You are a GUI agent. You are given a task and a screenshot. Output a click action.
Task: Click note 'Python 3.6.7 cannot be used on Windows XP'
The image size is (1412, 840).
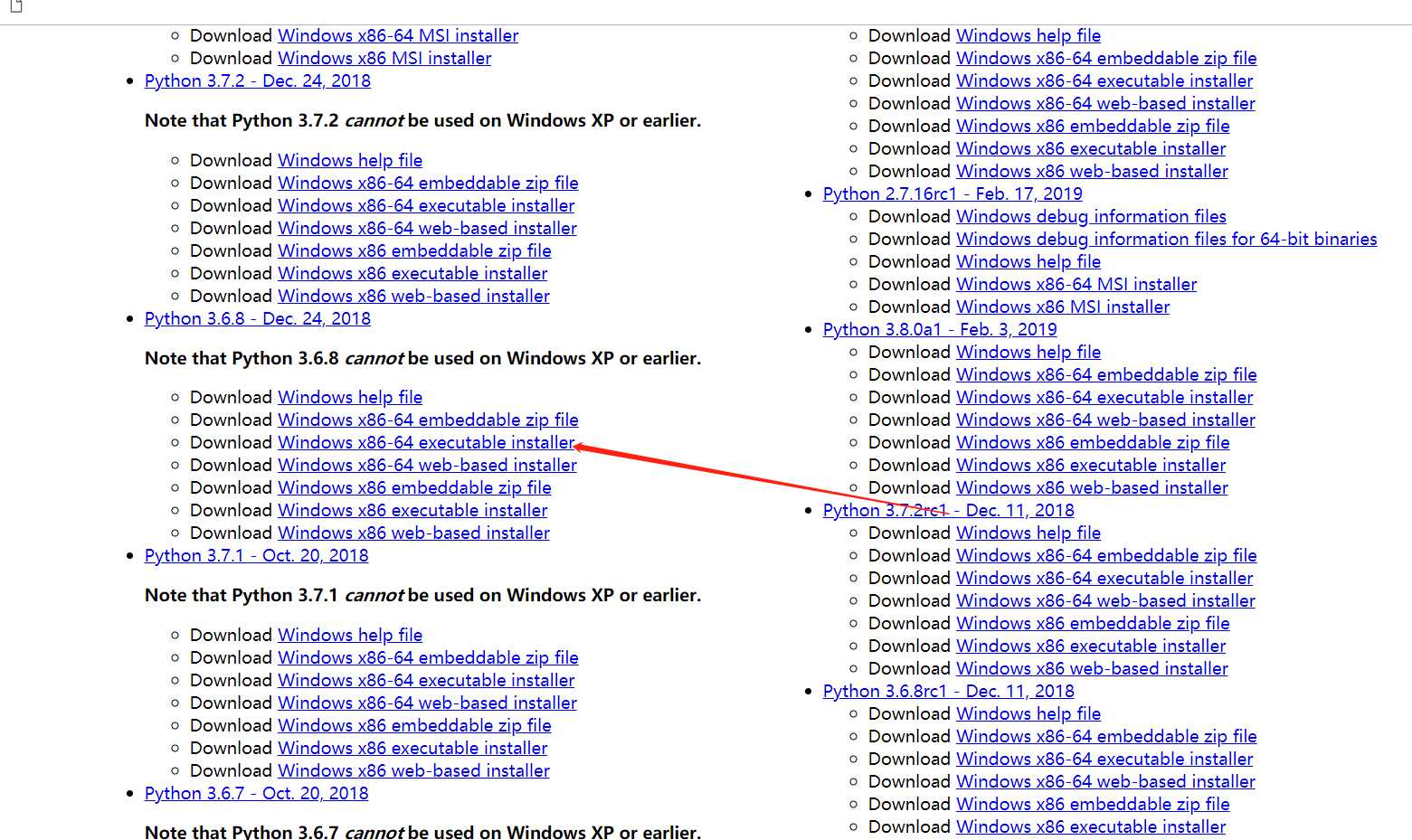coord(422,831)
